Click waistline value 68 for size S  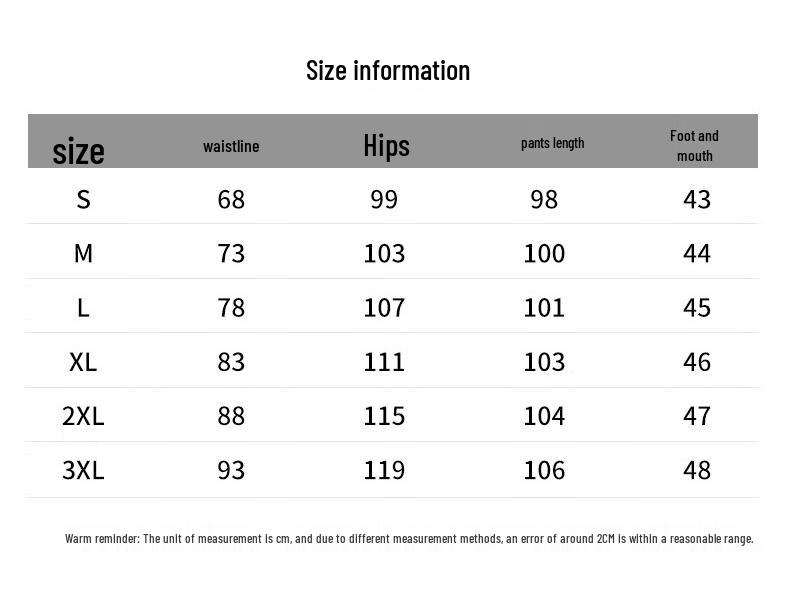(231, 199)
